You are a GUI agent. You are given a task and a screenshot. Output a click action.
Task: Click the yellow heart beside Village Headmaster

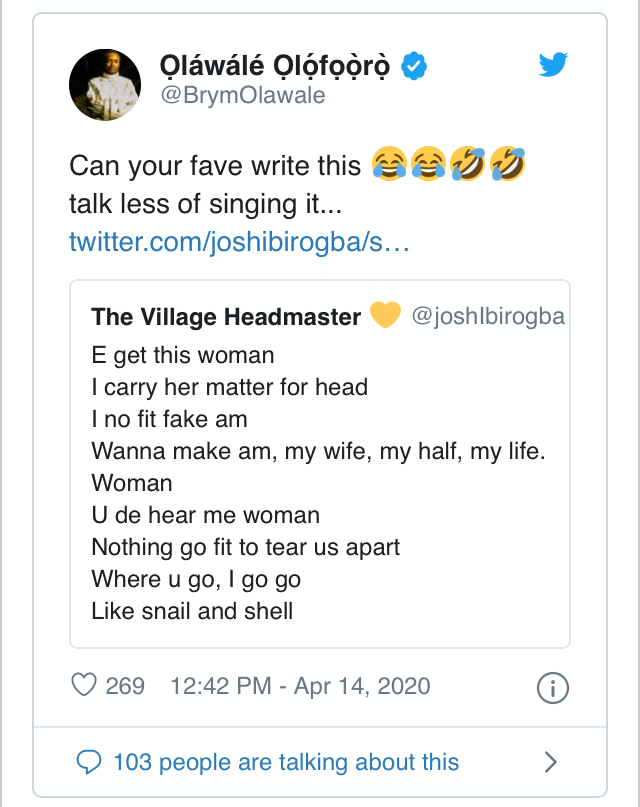point(385,316)
